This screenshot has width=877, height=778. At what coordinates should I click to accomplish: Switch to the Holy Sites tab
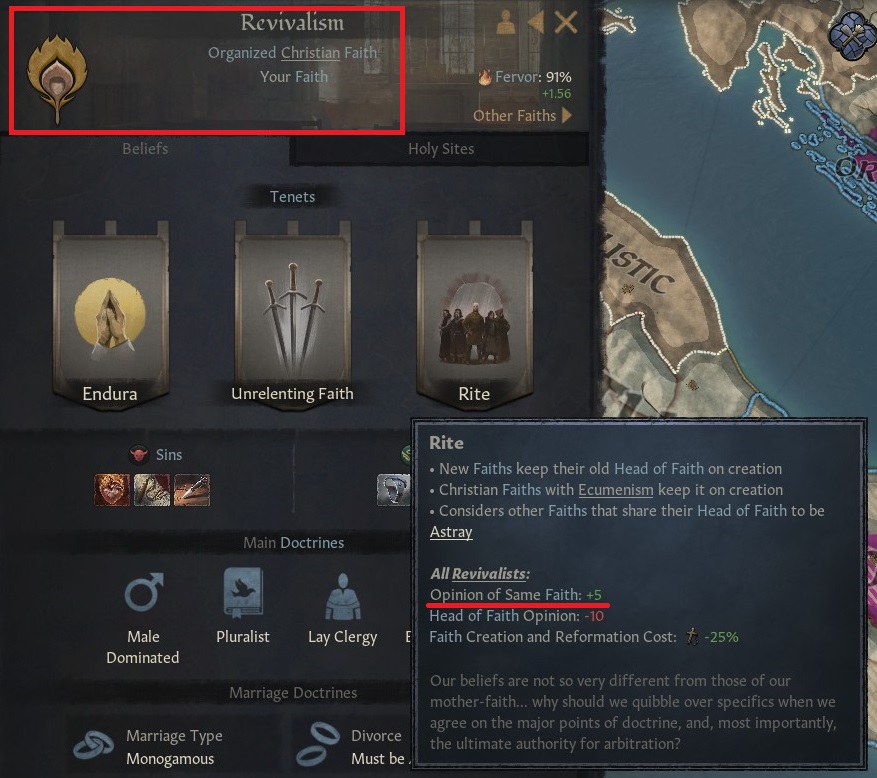click(x=441, y=149)
